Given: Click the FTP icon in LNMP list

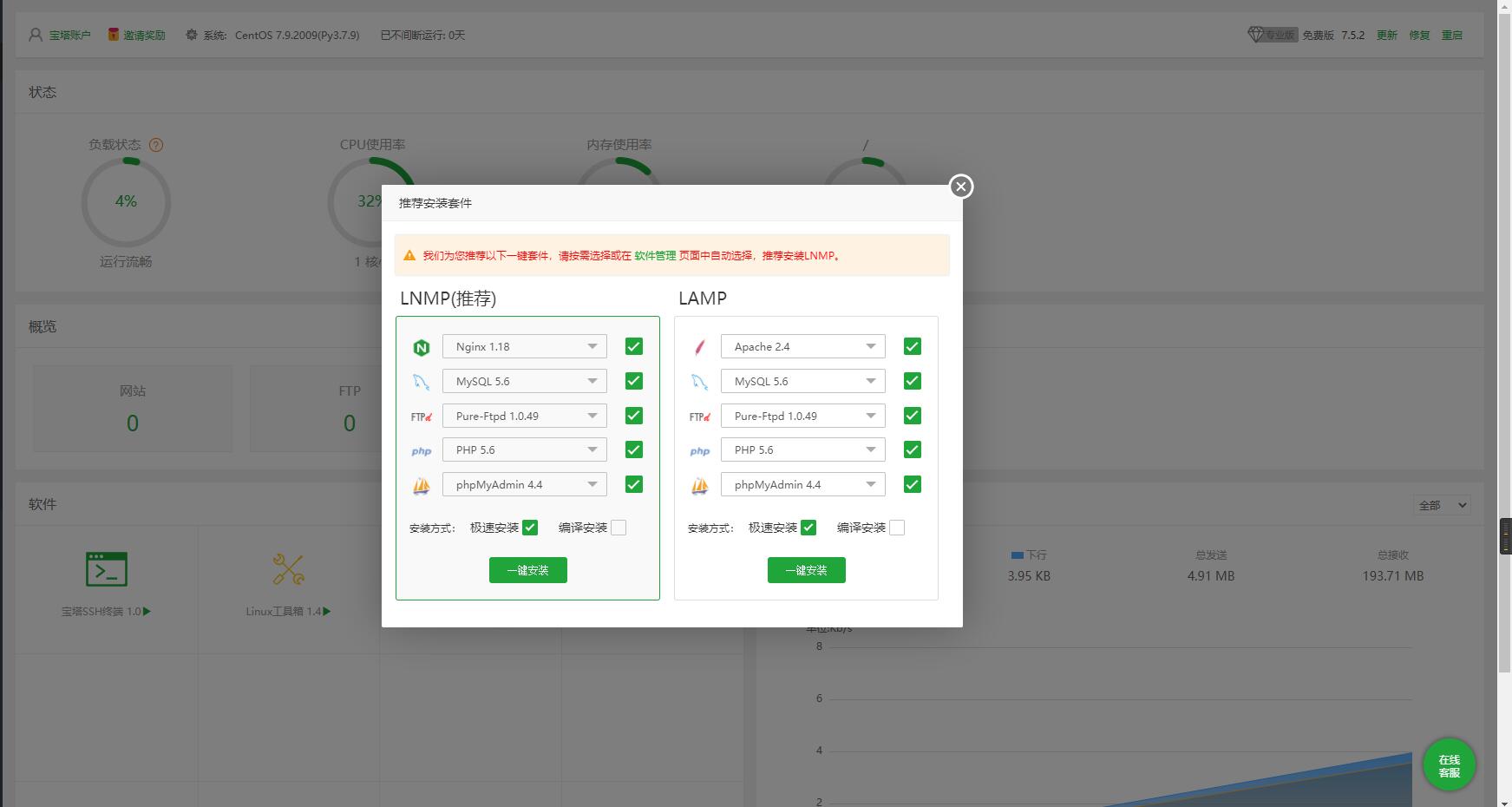Looking at the screenshot, I should pyautogui.click(x=422, y=417).
